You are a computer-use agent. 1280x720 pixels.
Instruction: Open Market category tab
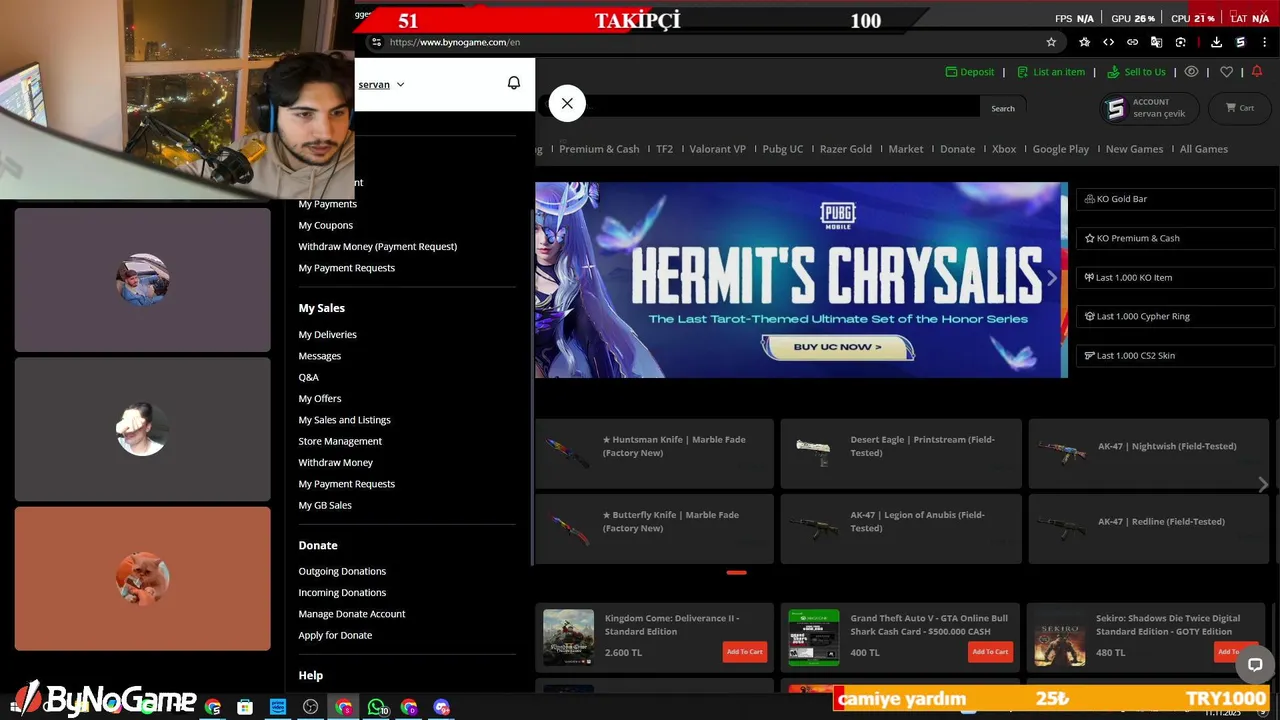tap(906, 149)
